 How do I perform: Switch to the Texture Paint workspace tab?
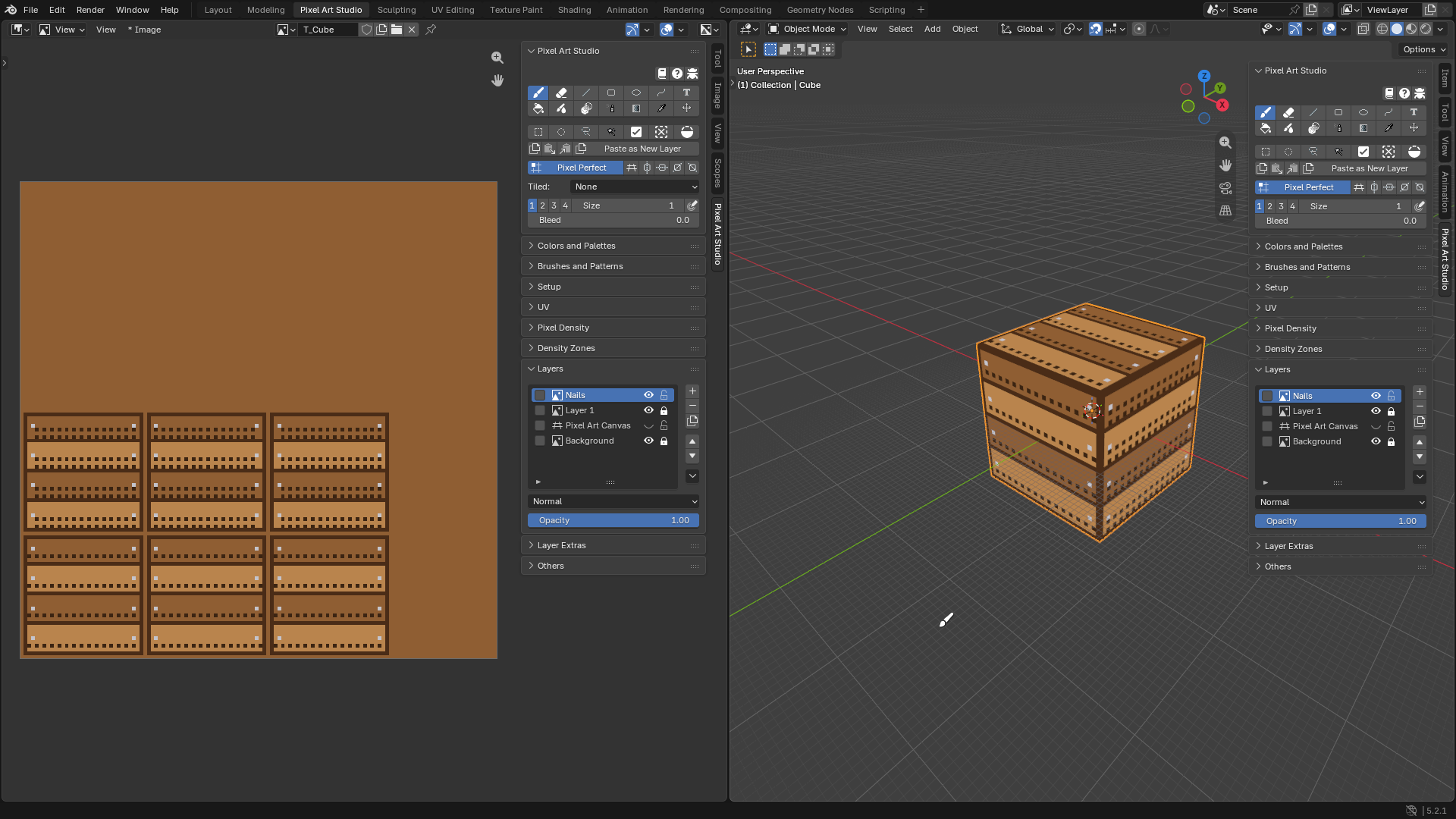(x=516, y=10)
